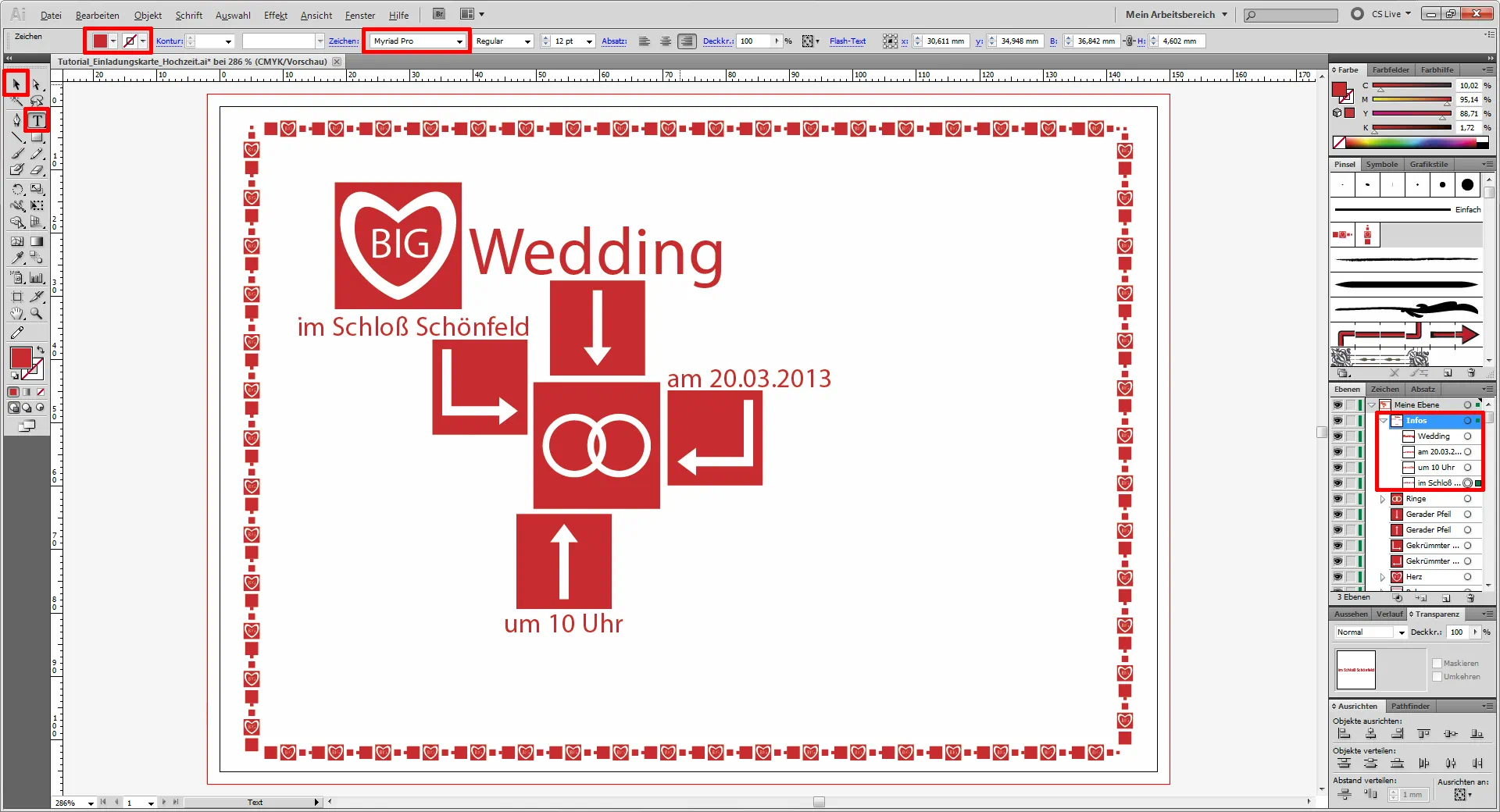Click the Flash-Text link

(847, 41)
